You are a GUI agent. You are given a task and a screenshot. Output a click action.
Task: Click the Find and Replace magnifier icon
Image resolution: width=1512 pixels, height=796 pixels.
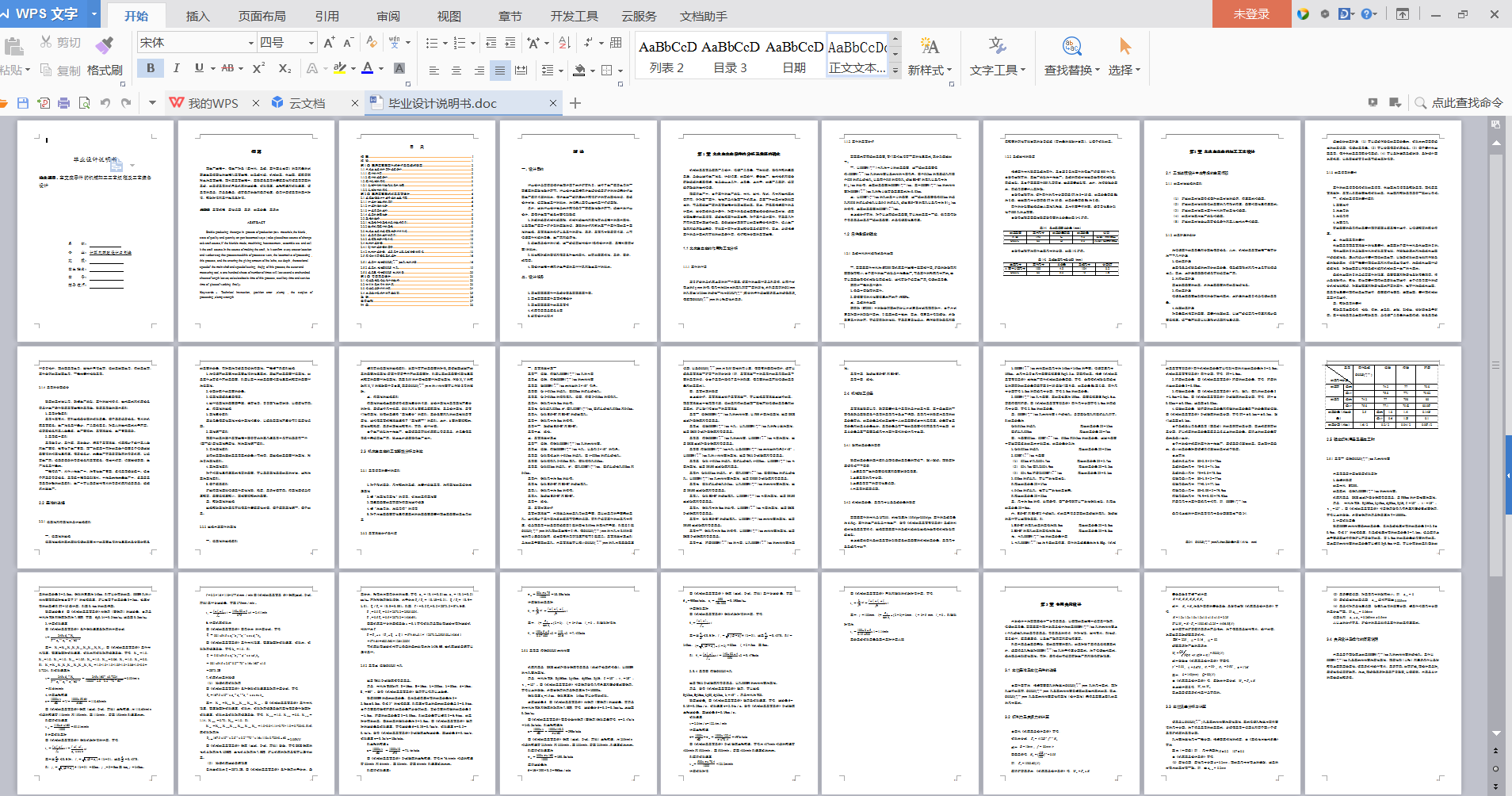click(x=1071, y=47)
